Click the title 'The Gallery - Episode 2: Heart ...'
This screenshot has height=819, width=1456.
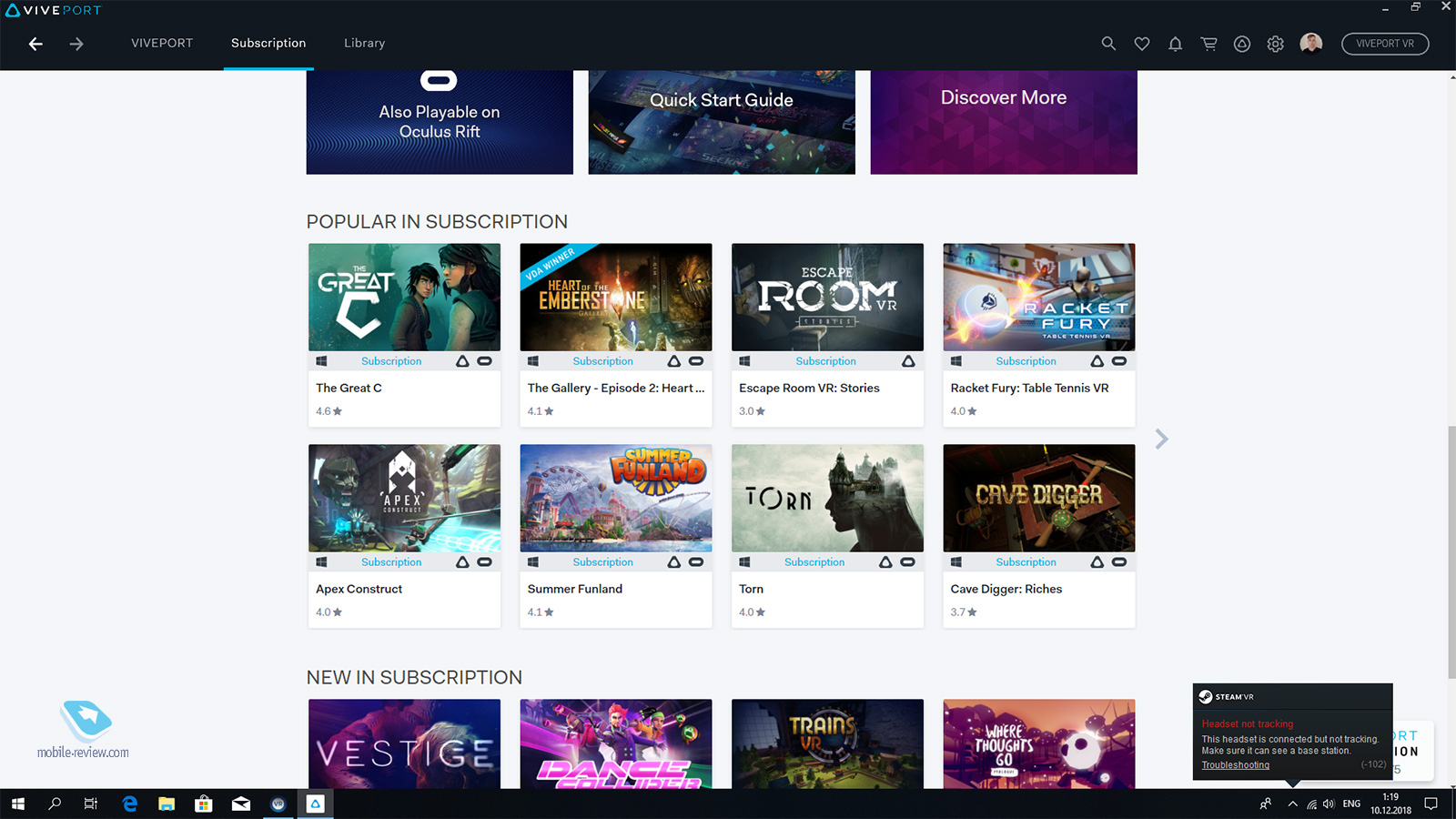(x=616, y=388)
